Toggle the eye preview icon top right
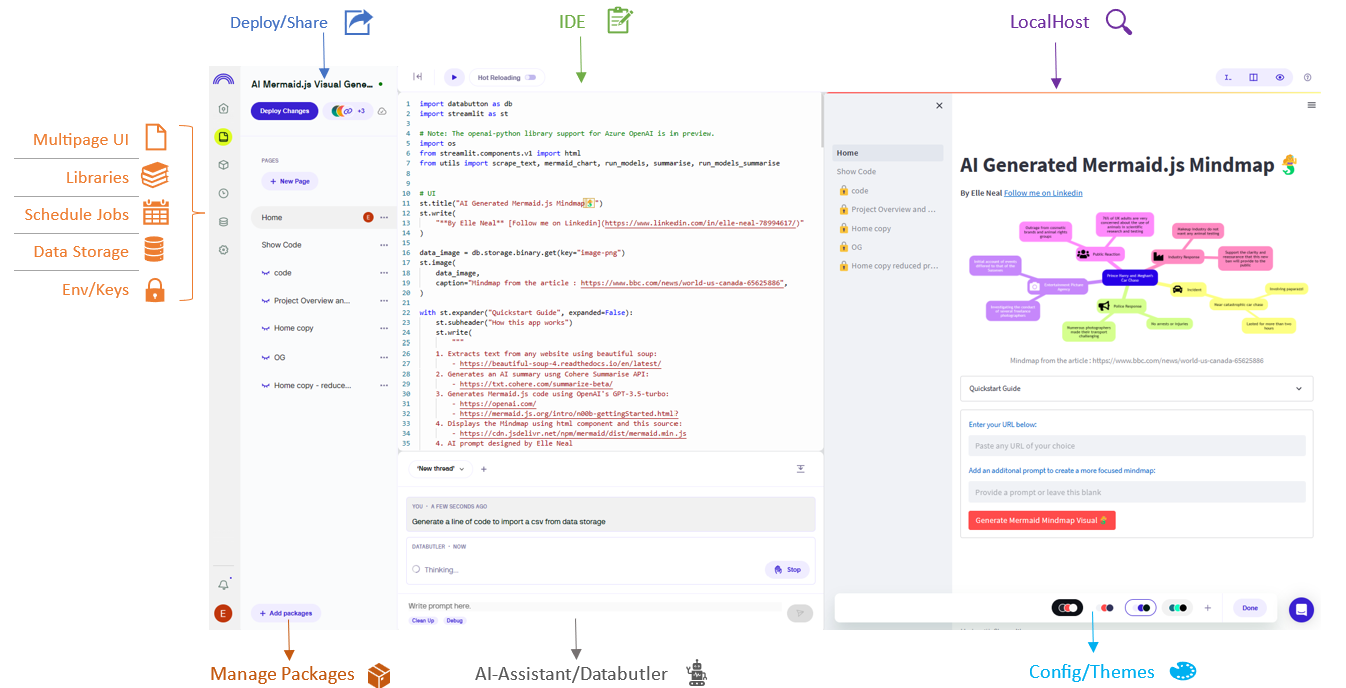Image resolution: width=1346 pixels, height=688 pixels. (1279, 77)
